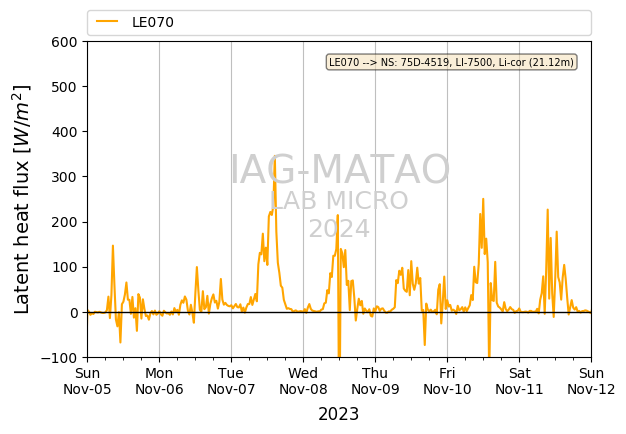The height and width of the screenshot is (434, 626).
Task: Click the y-axis label 'Latent heat flux'
Action: coord(22,199)
